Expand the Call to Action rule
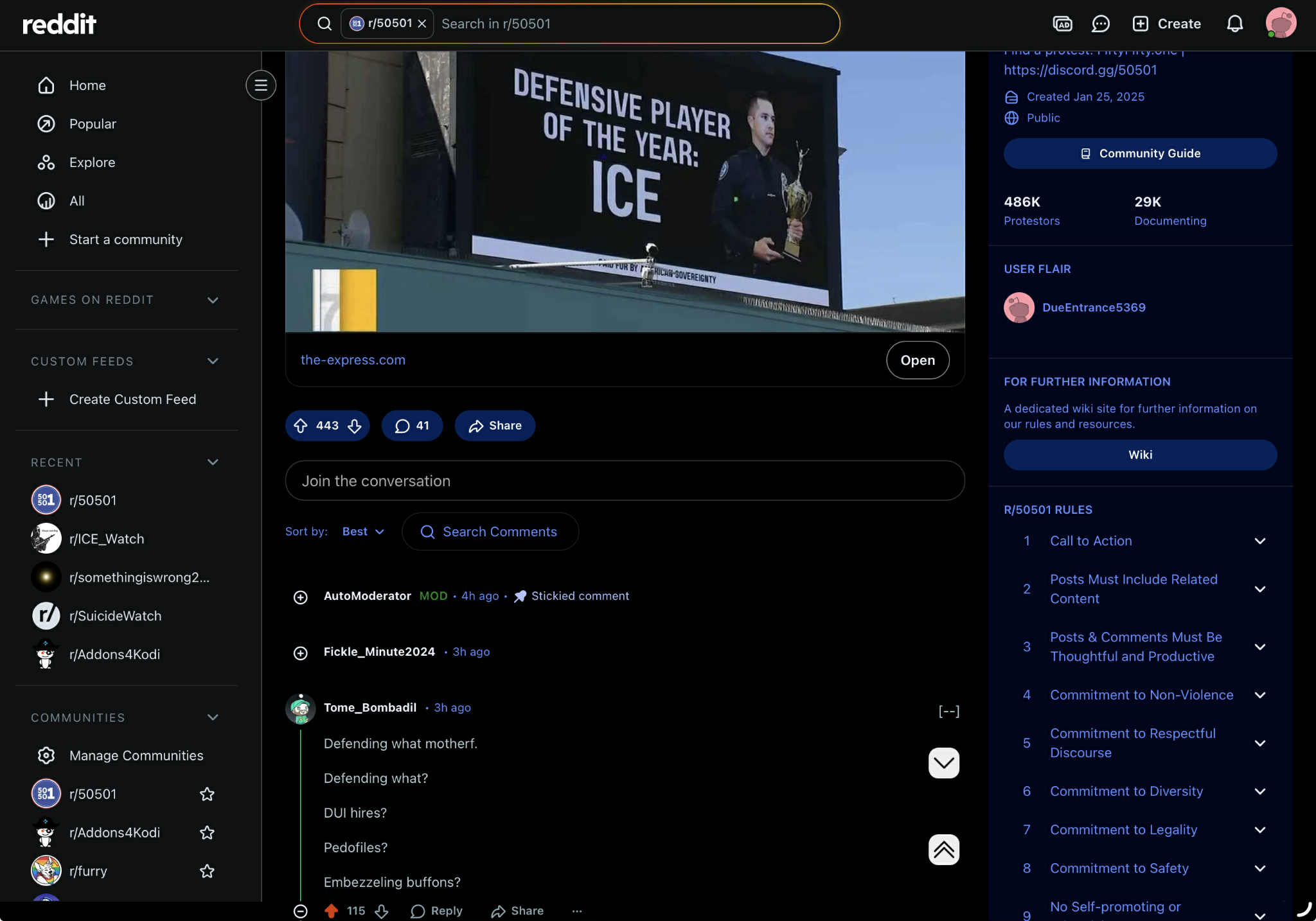The image size is (1316, 921). 1259,541
